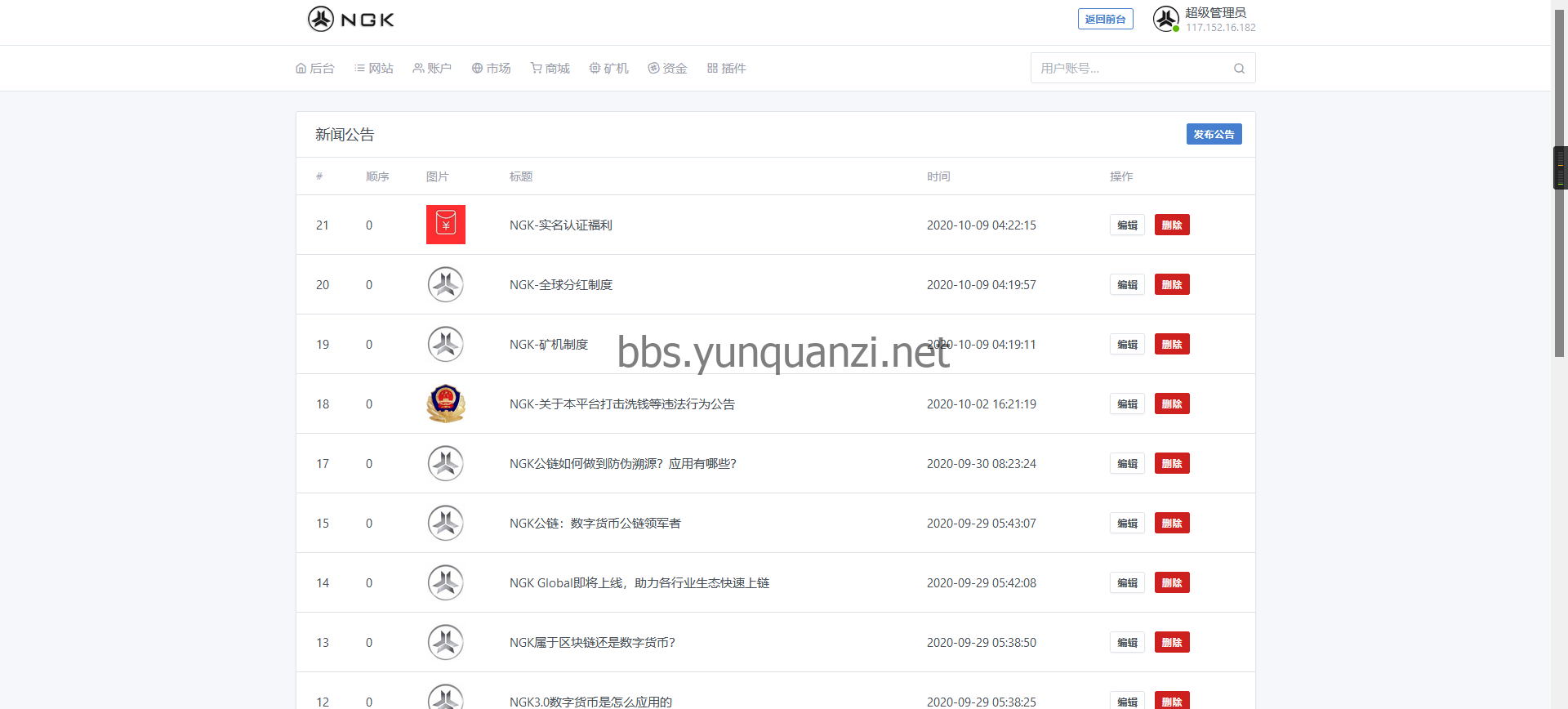Screen dimensions: 1568x709
Task: Expand the 账户 accounts menu
Action: pyautogui.click(x=432, y=69)
